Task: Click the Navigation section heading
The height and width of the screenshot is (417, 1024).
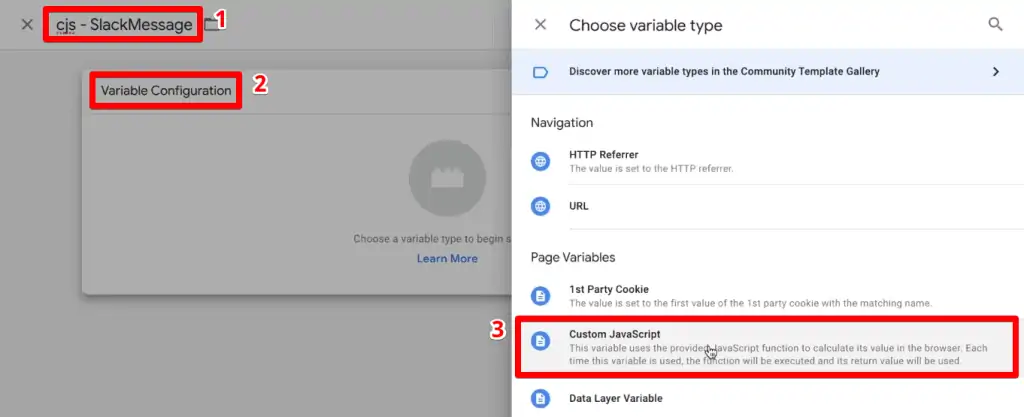Action: [562, 123]
